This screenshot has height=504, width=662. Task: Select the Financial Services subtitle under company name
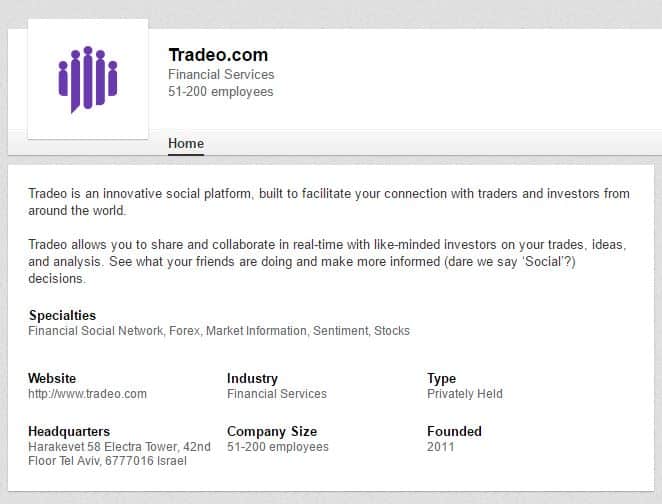pos(221,75)
